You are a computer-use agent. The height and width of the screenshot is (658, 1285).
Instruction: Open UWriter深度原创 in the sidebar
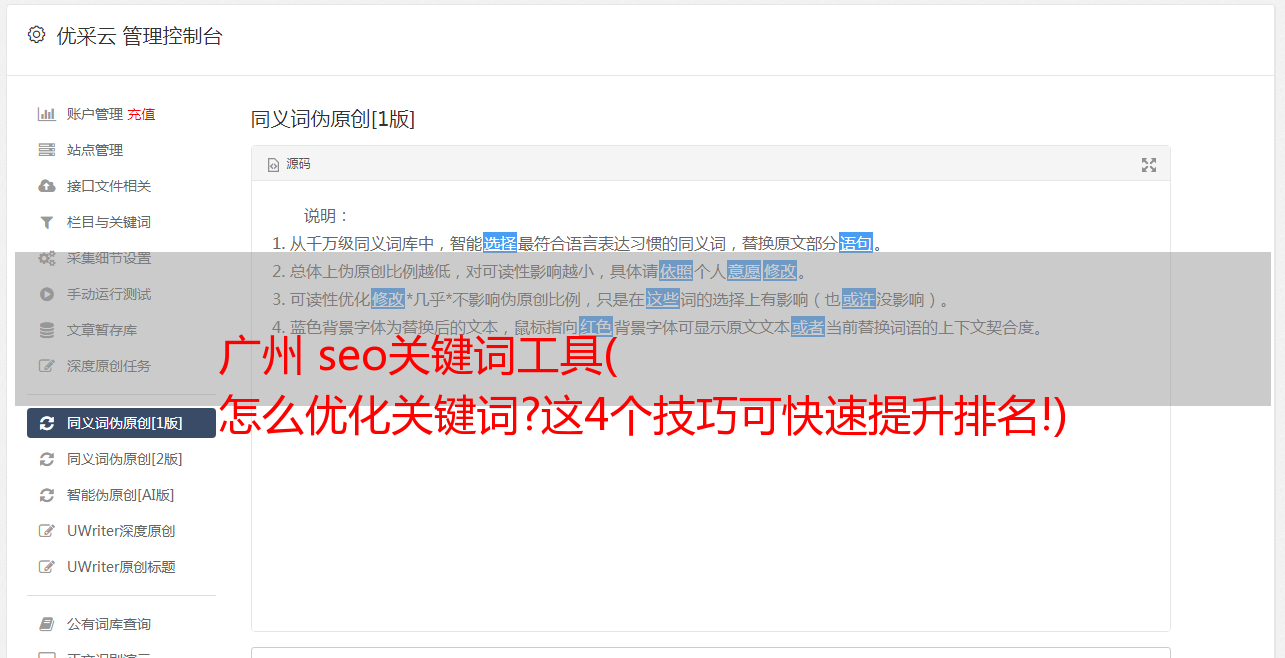click(121, 531)
